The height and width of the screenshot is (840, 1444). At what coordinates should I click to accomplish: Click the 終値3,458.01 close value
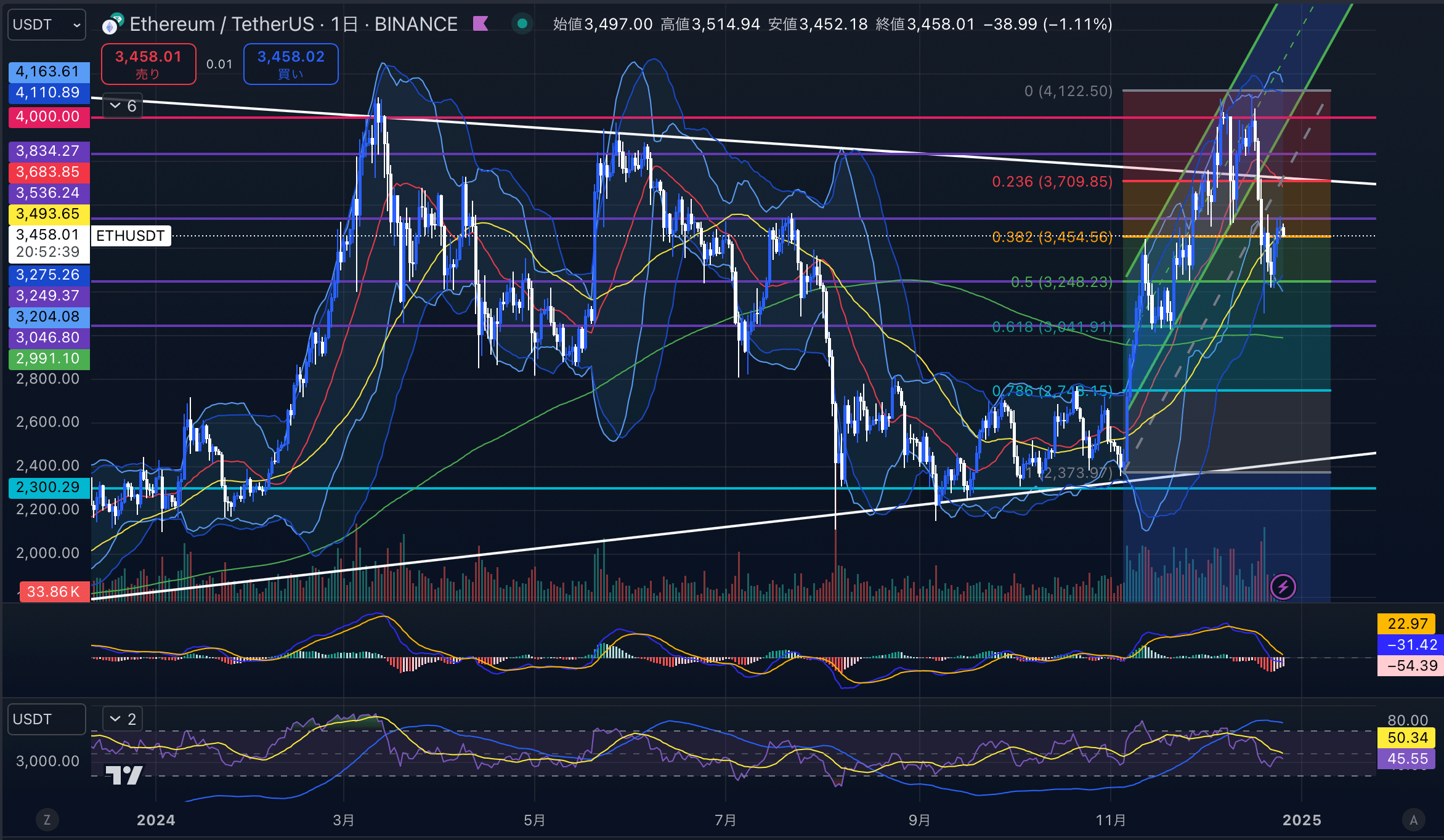click(925, 24)
